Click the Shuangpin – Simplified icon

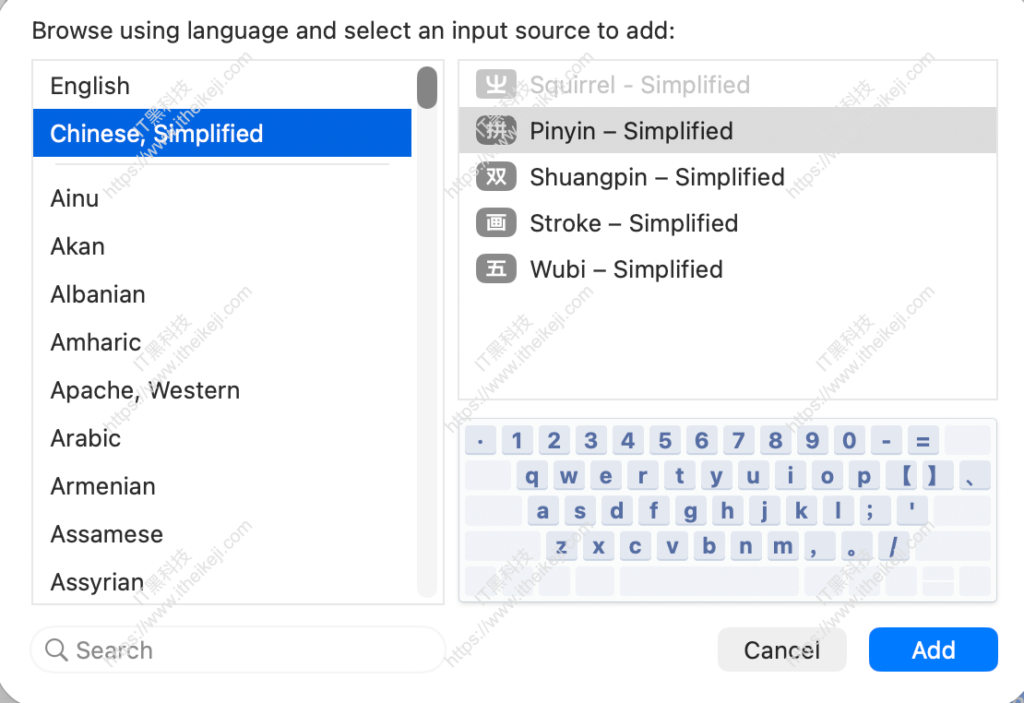click(496, 177)
